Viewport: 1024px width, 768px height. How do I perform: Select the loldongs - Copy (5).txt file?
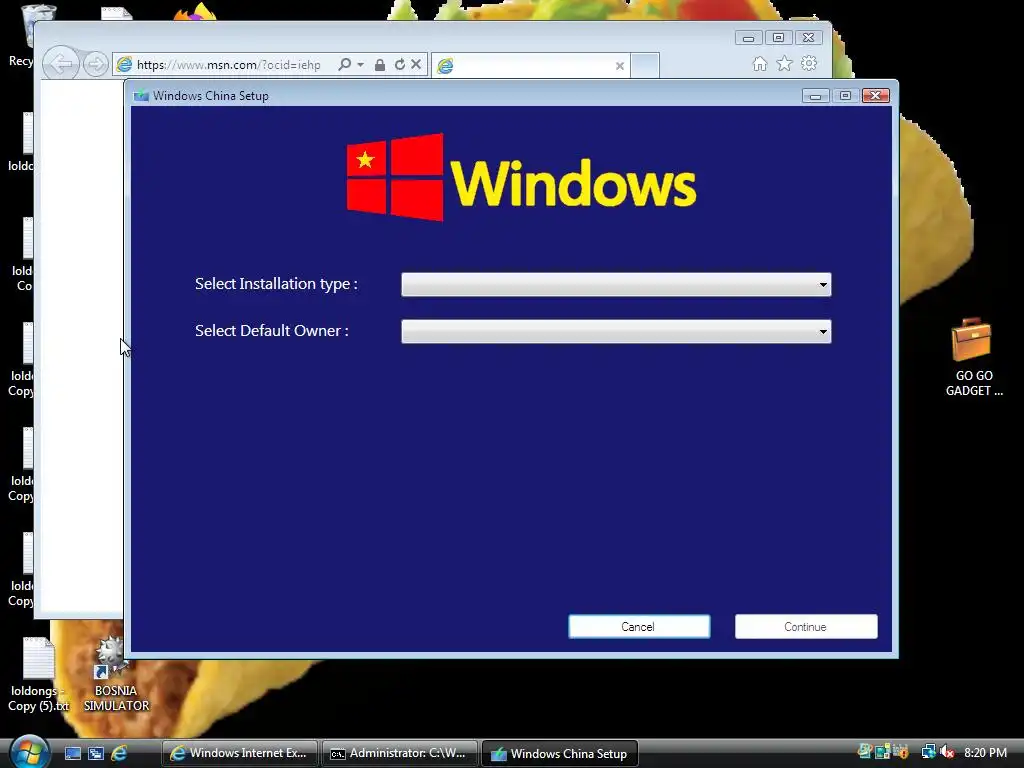(38, 675)
